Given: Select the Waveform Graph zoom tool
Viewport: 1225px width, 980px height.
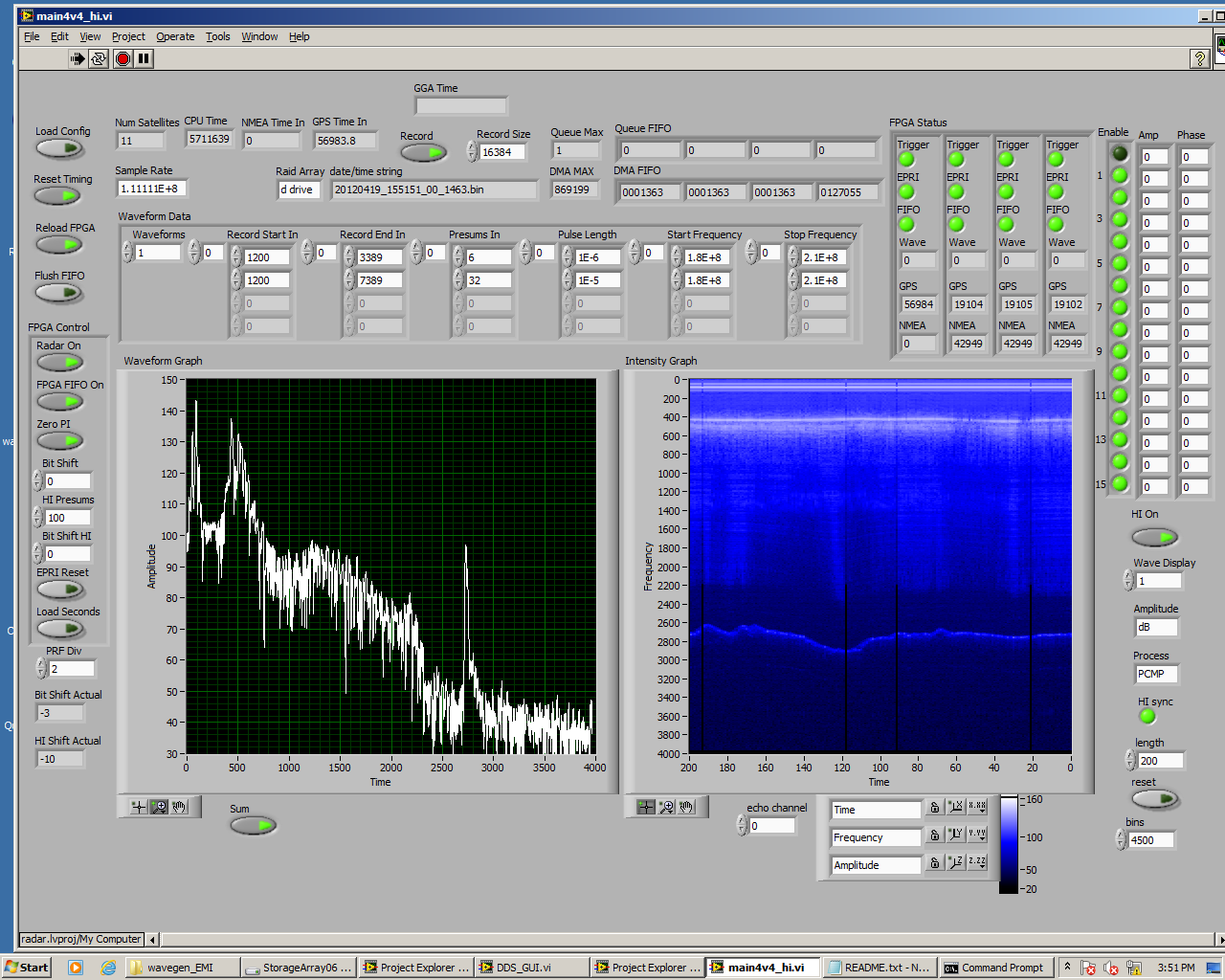Looking at the screenshot, I should coord(159,807).
